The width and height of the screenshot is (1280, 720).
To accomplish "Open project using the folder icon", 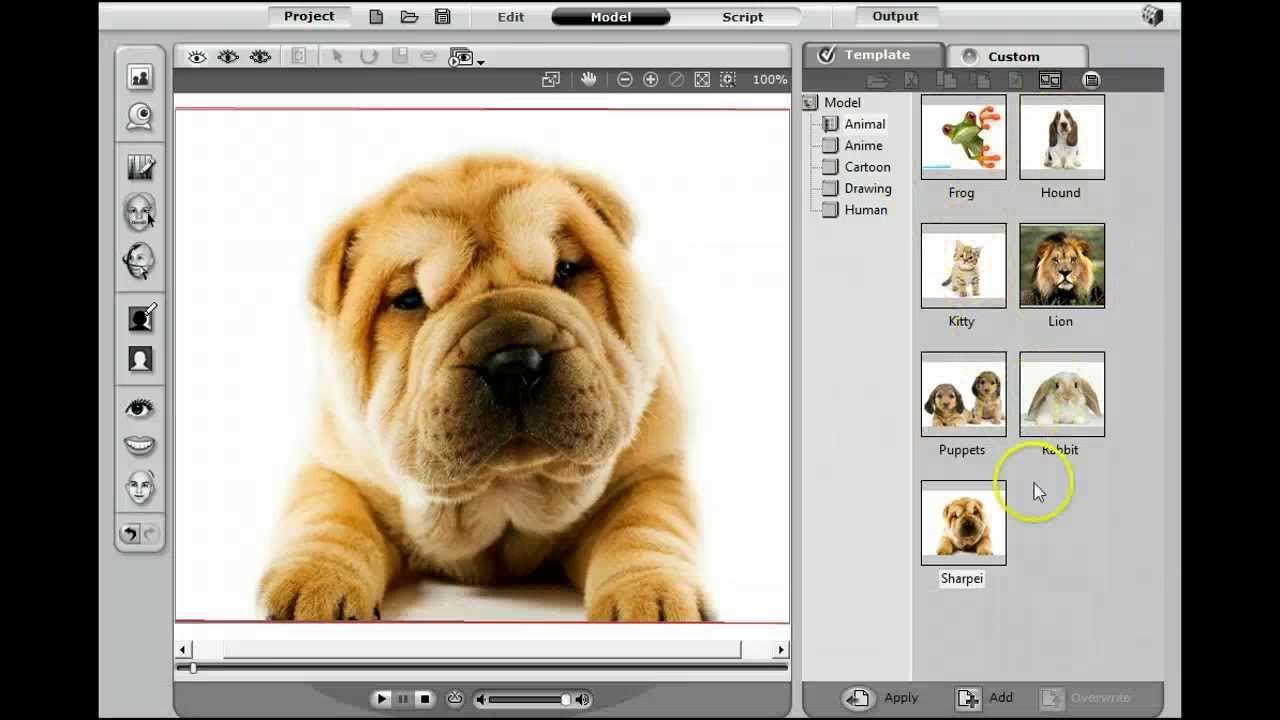I will pyautogui.click(x=409, y=17).
